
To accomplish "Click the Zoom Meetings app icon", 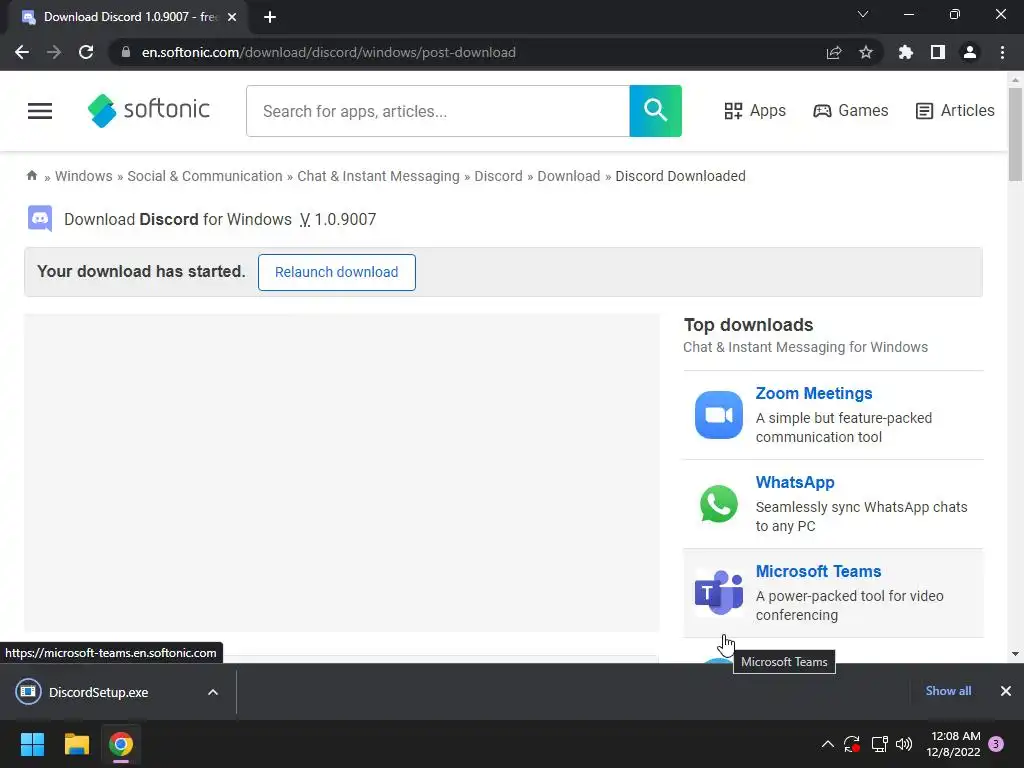I will (718, 415).
